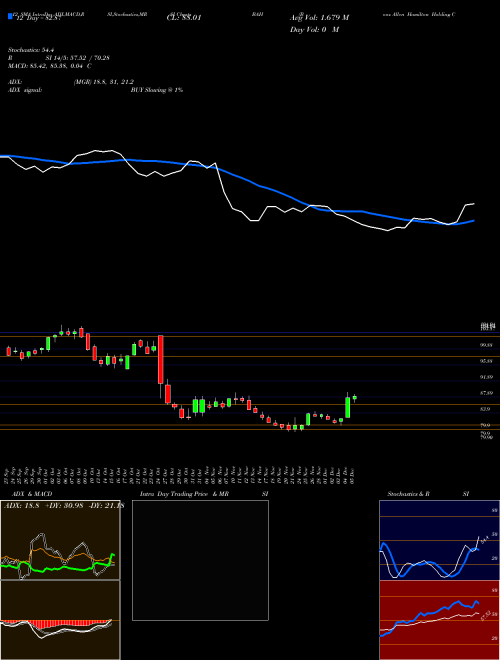Click the CL: 88.01 closing price text

click(184, 18)
